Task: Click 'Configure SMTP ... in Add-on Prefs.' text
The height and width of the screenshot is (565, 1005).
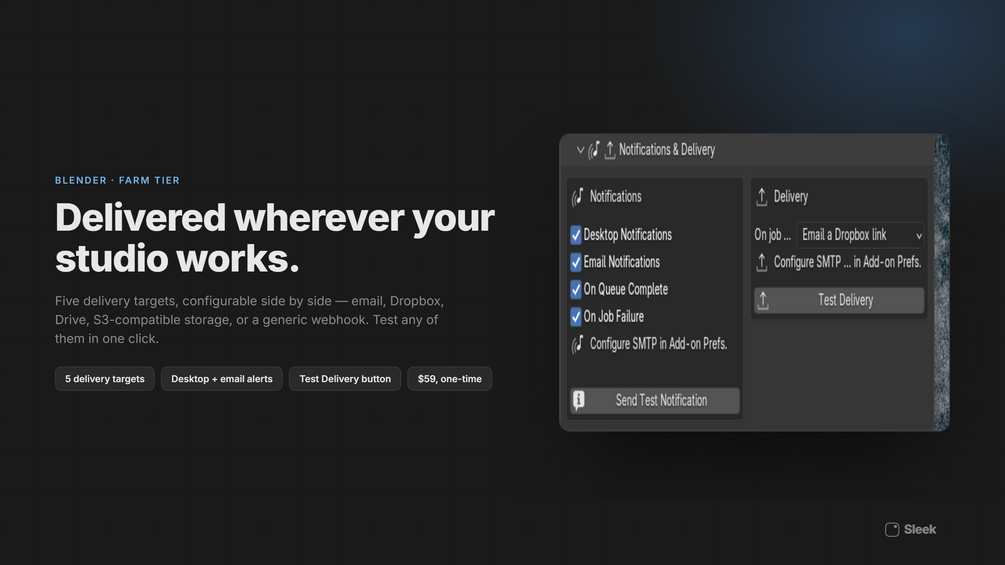Action: click(x=847, y=262)
